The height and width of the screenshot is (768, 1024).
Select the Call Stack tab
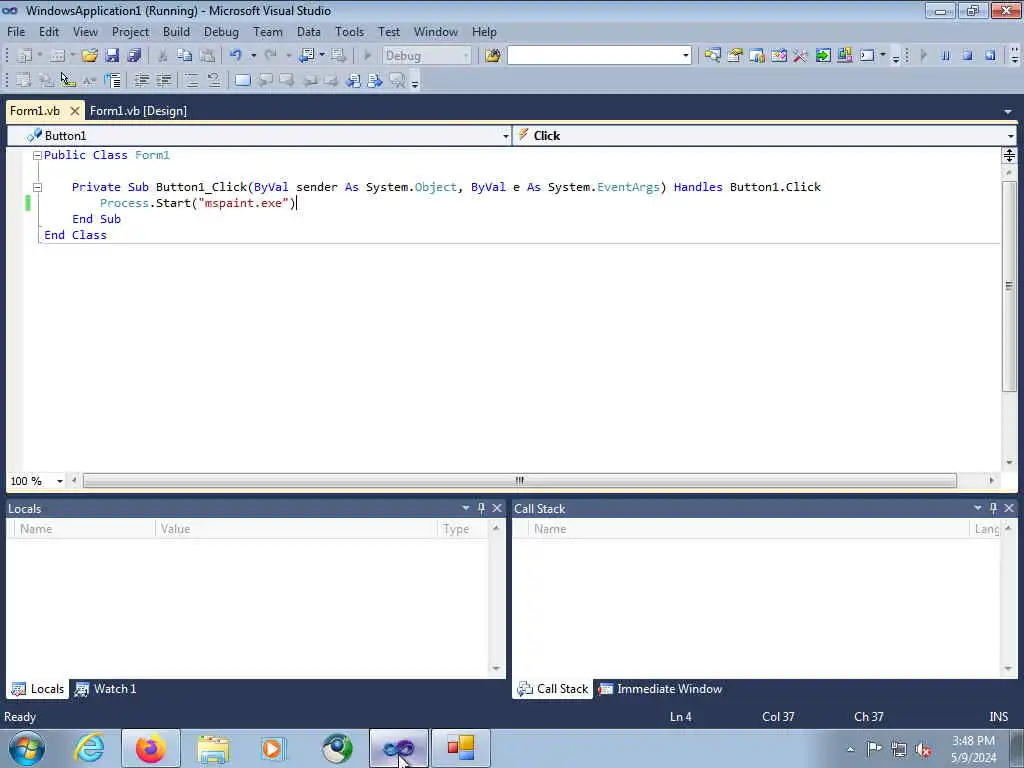pyautogui.click(x=552, y=689)
